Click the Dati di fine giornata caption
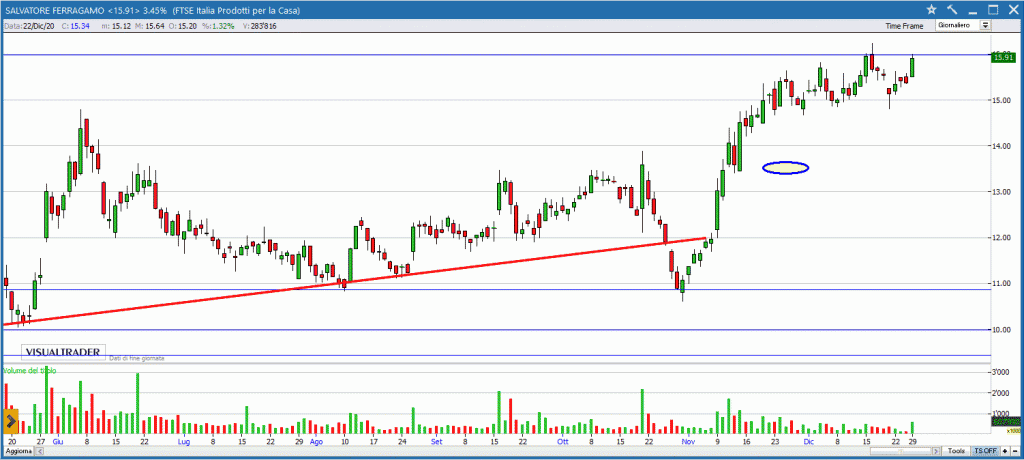Viewport: 1024px width, 460px height. 137,359
